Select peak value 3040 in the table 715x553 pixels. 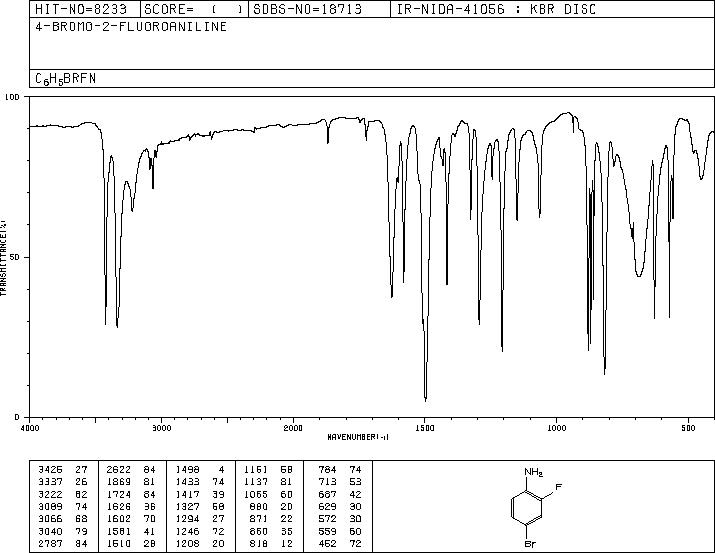tap(50, 532)
